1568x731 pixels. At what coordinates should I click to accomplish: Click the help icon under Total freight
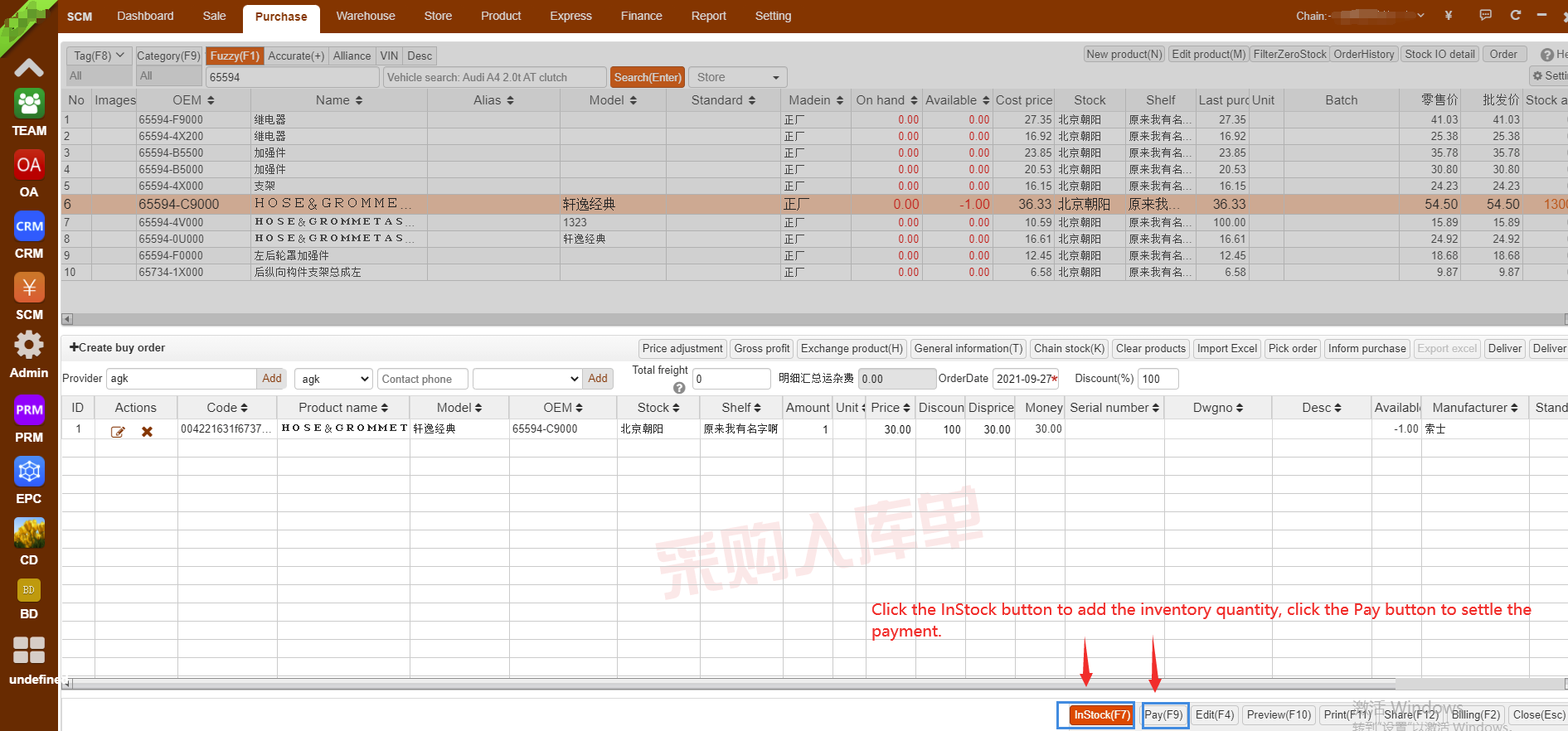pyautogui.click(x=679, y=388)
